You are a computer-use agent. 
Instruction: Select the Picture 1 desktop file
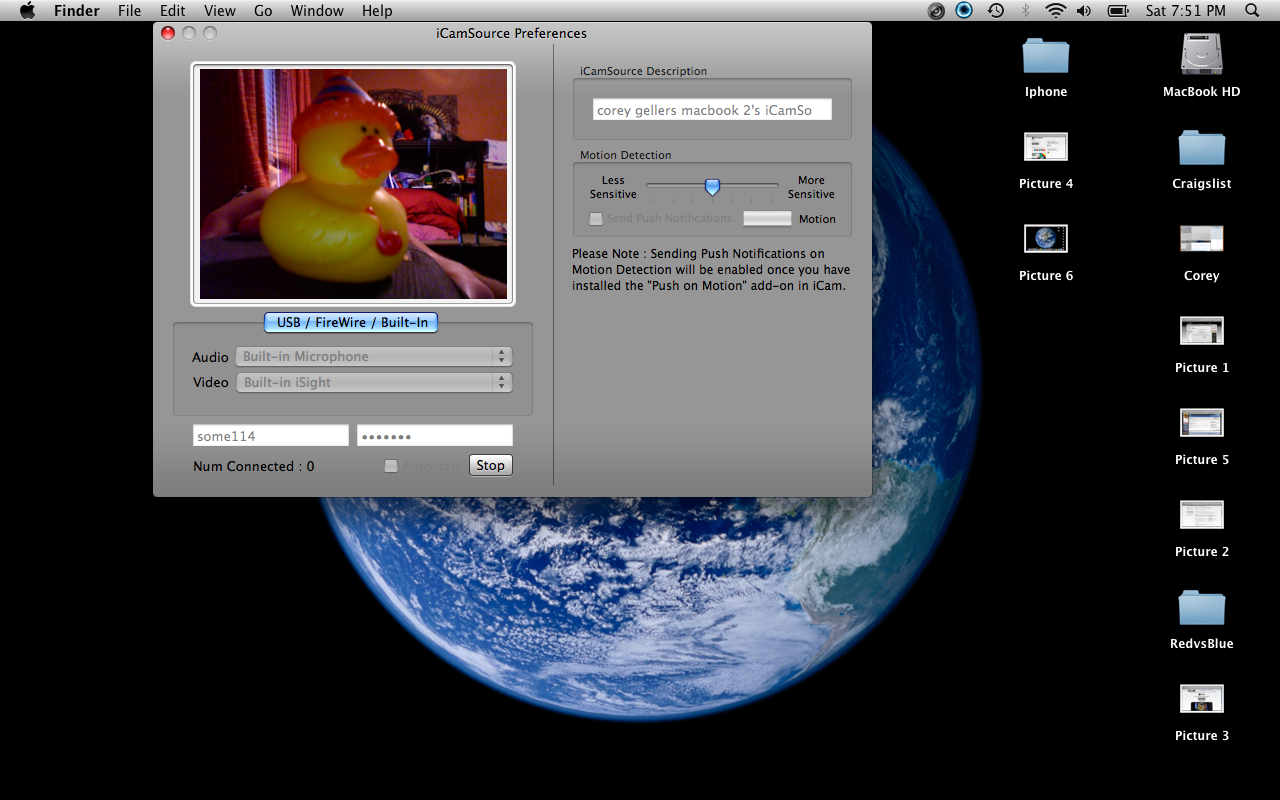1202,331
